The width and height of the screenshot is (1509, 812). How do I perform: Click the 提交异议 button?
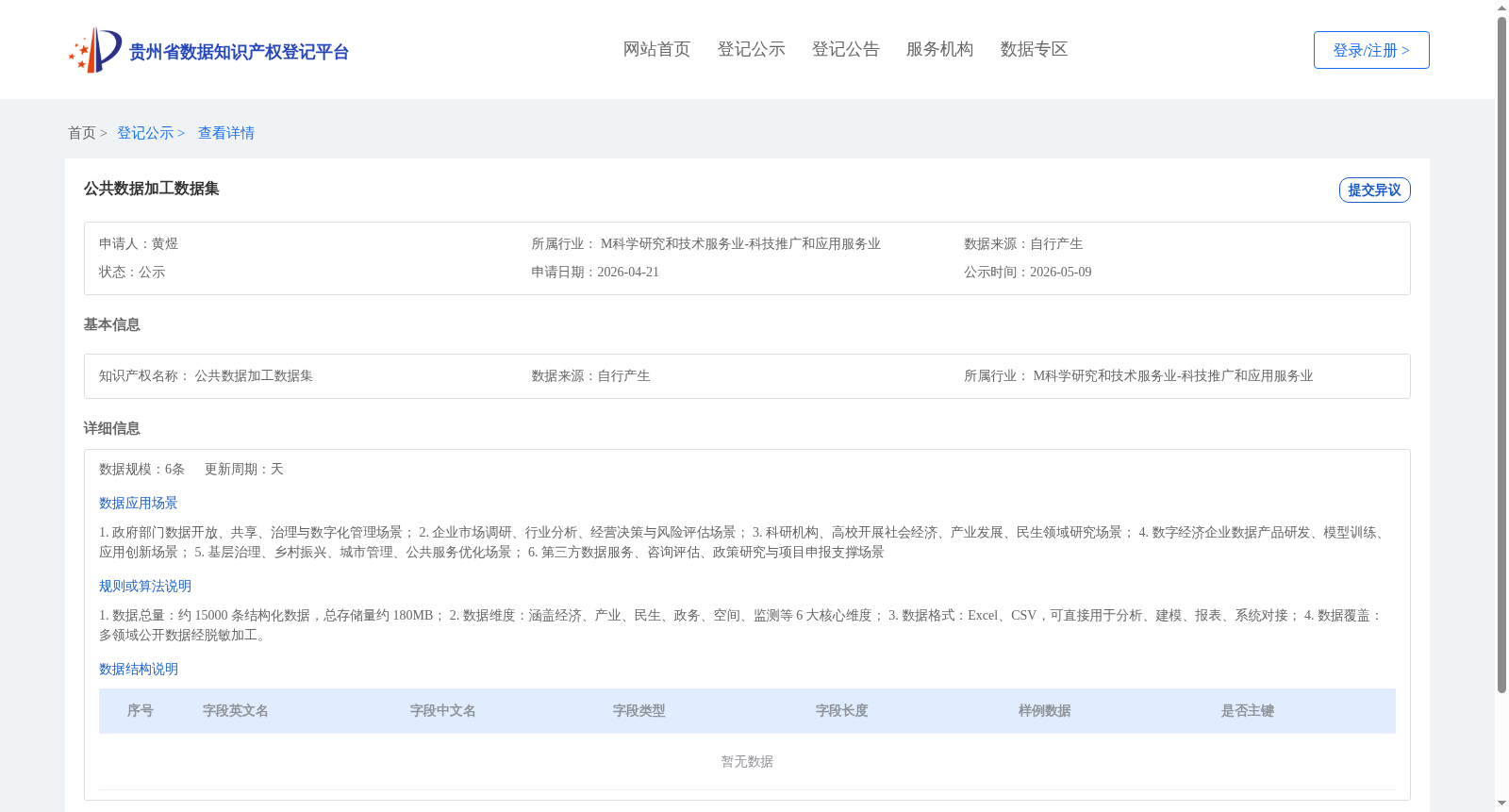click(x=1374, y=190)
